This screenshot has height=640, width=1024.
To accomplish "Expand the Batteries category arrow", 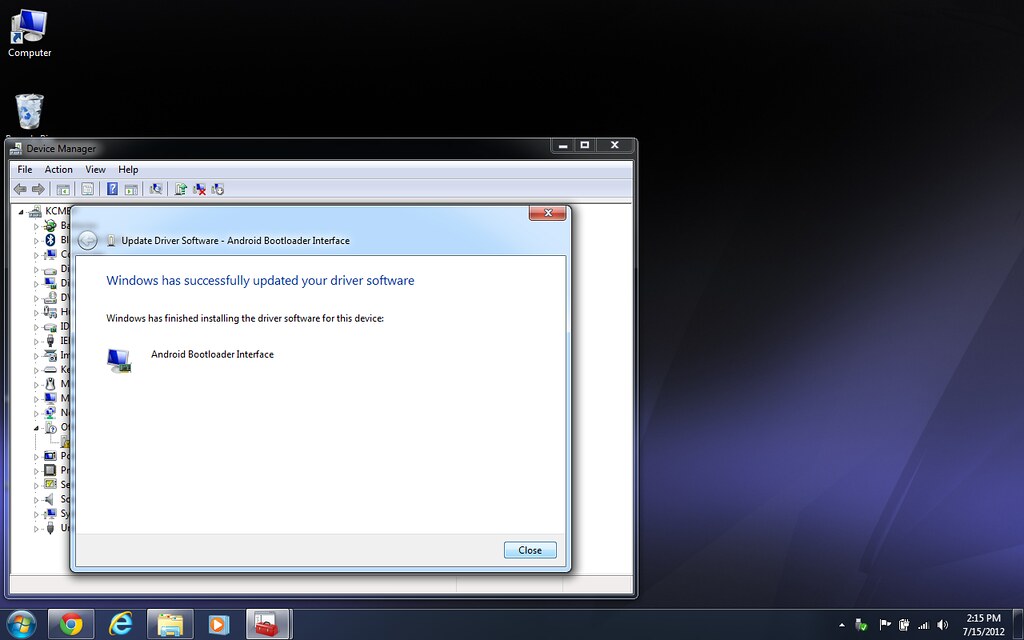I will tap(36, 226).
